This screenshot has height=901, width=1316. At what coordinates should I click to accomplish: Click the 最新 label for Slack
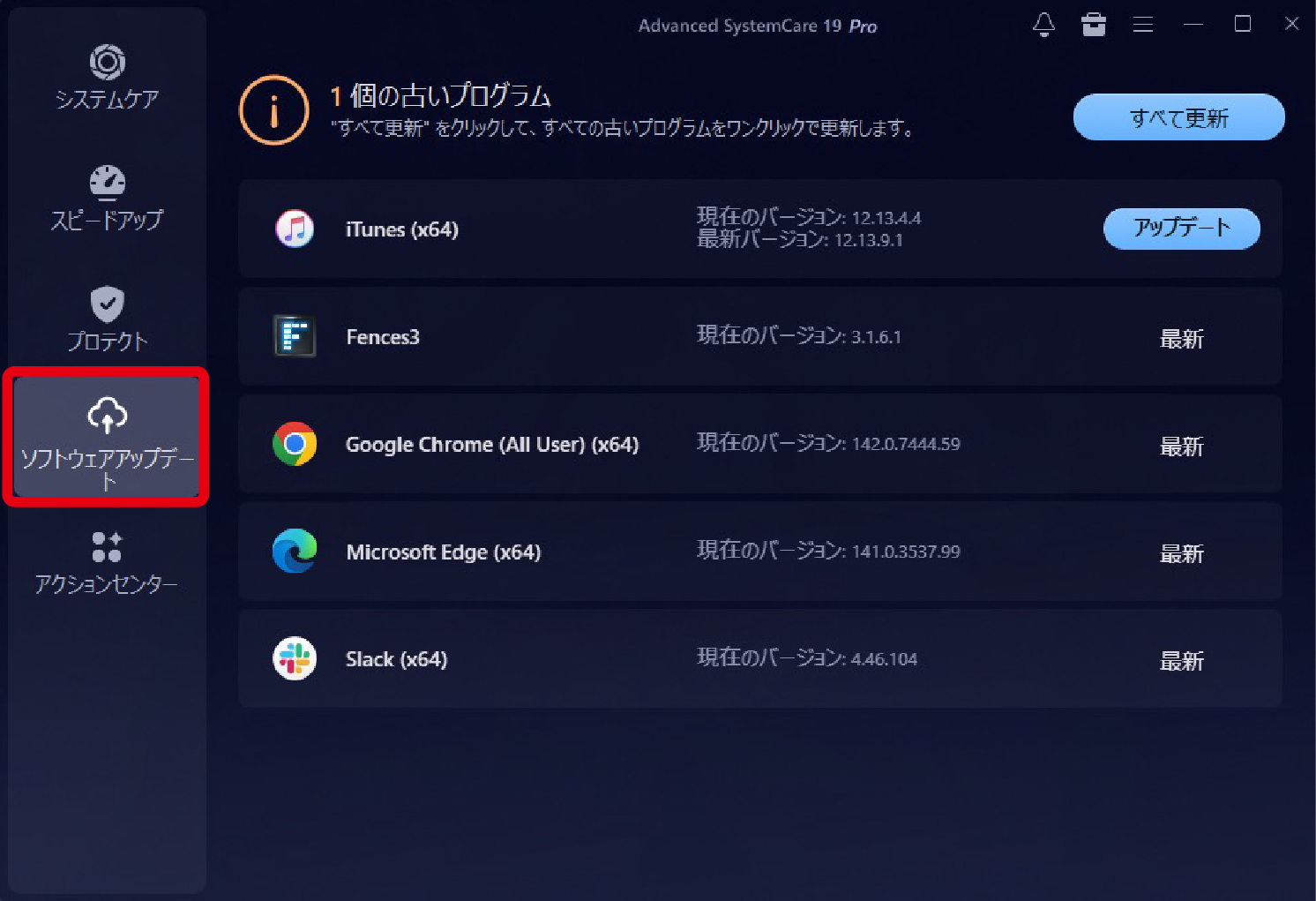[x=1182, y=660]
